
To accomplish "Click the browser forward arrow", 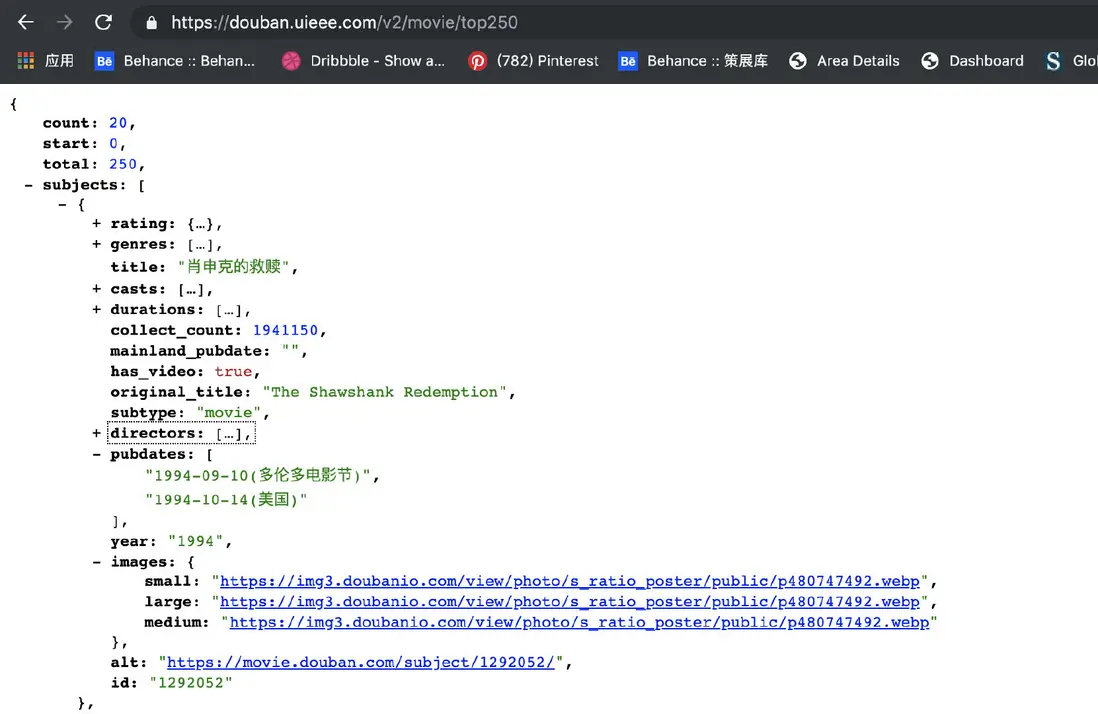I will pos(64,22).
